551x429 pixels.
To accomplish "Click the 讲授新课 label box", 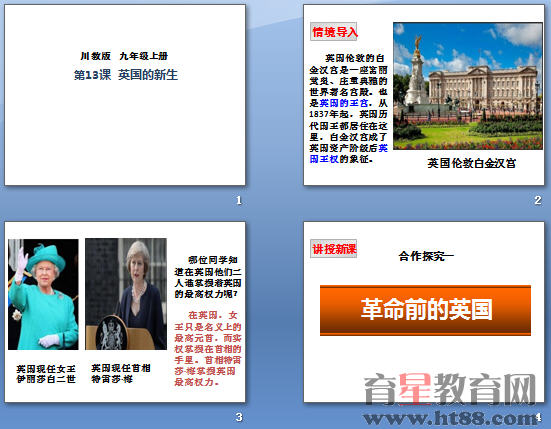I will [334, 249].
